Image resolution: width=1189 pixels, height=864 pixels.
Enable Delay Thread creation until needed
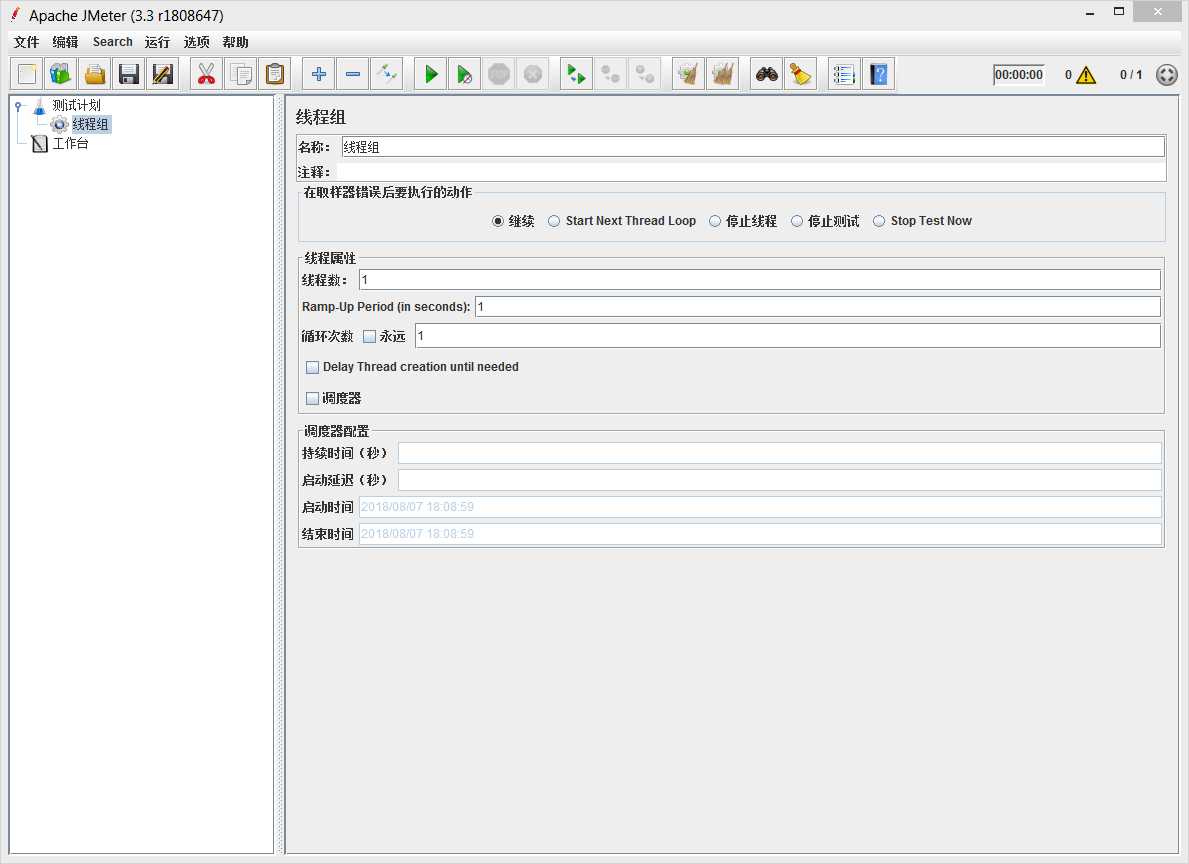pyautogui.click(x=312, y=368)
